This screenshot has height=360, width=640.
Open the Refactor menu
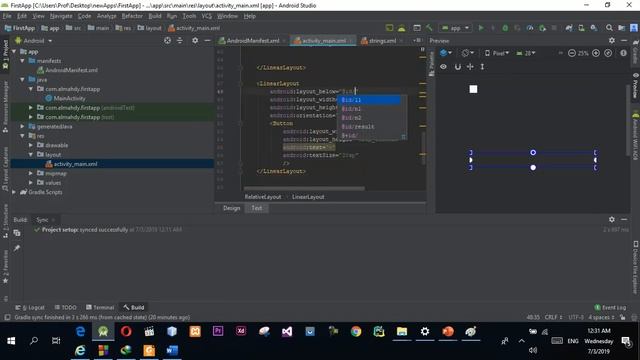(132, 16)
